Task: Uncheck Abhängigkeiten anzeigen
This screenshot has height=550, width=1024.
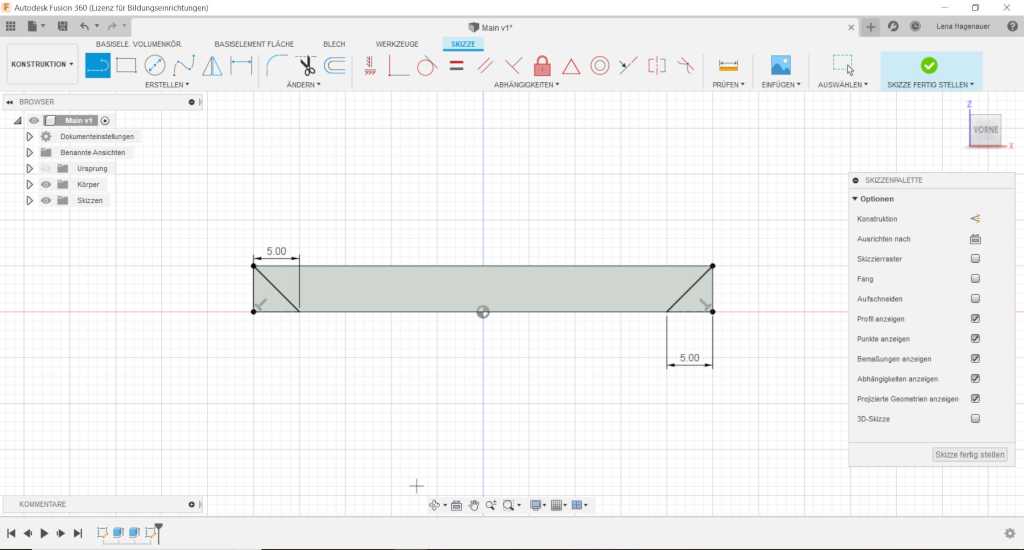Action: click(x=975, y=378)
